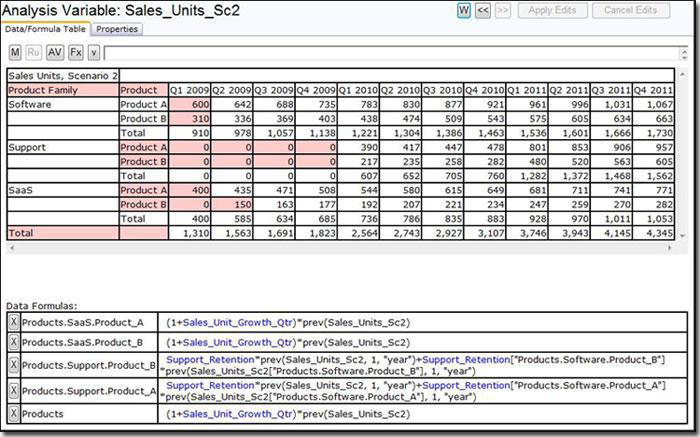Screen dimensions: 700x437
Task: Delete the Products.SaaS.Product_A formula with X
Action: click(14, 322)
